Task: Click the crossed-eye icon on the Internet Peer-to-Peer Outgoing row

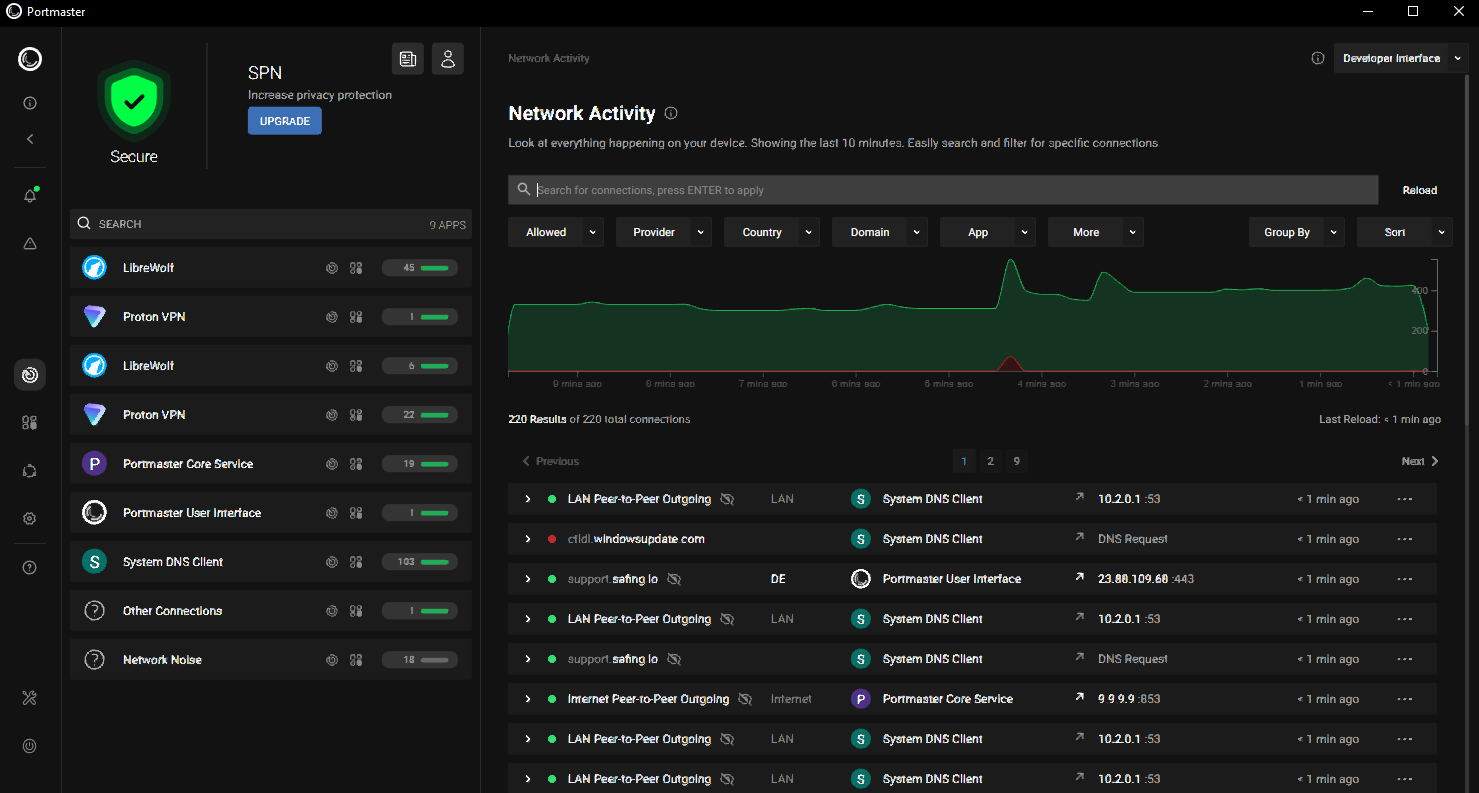Action: tap(745, 699)
